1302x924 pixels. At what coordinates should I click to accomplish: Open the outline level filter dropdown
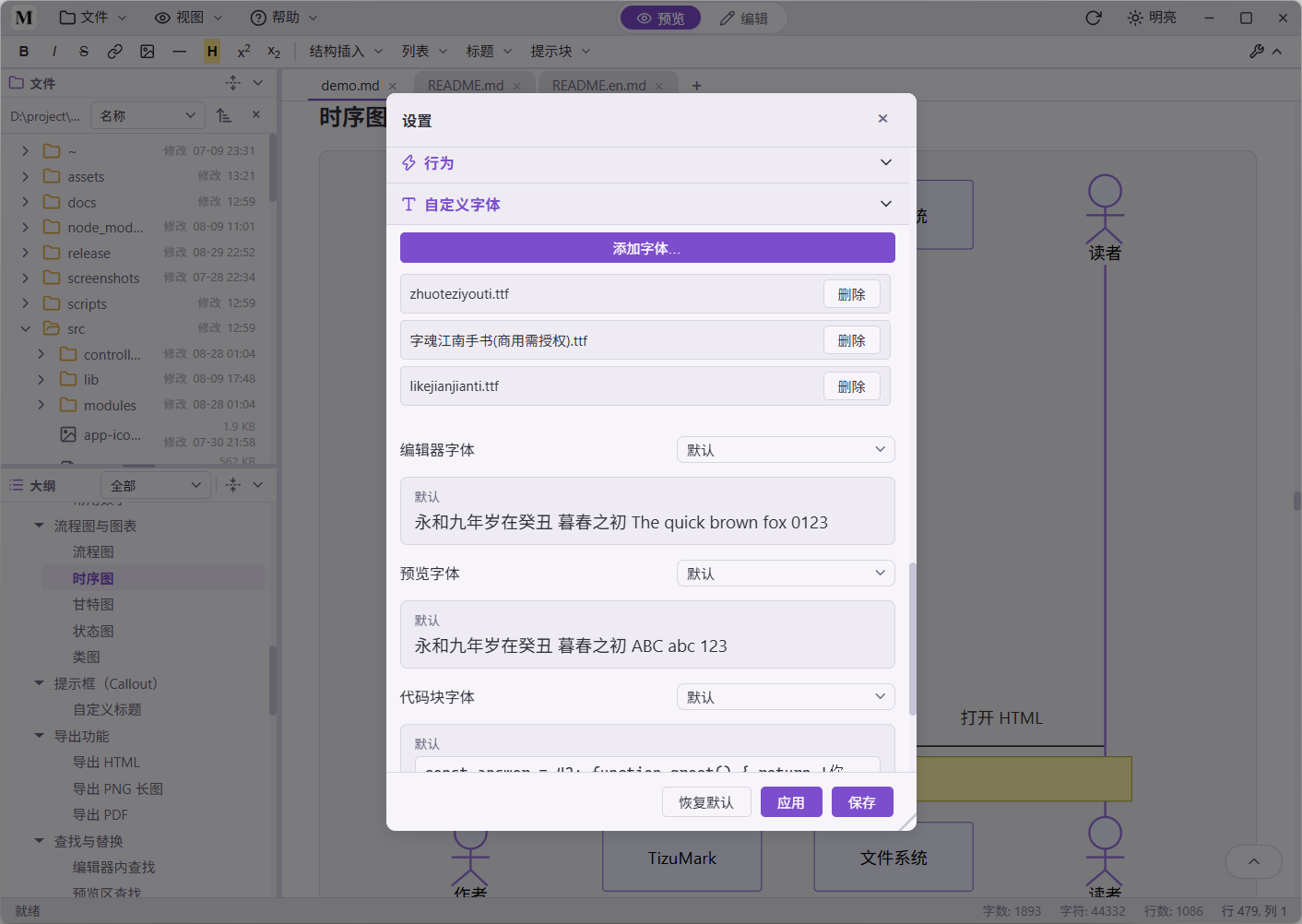coord(156,485)
